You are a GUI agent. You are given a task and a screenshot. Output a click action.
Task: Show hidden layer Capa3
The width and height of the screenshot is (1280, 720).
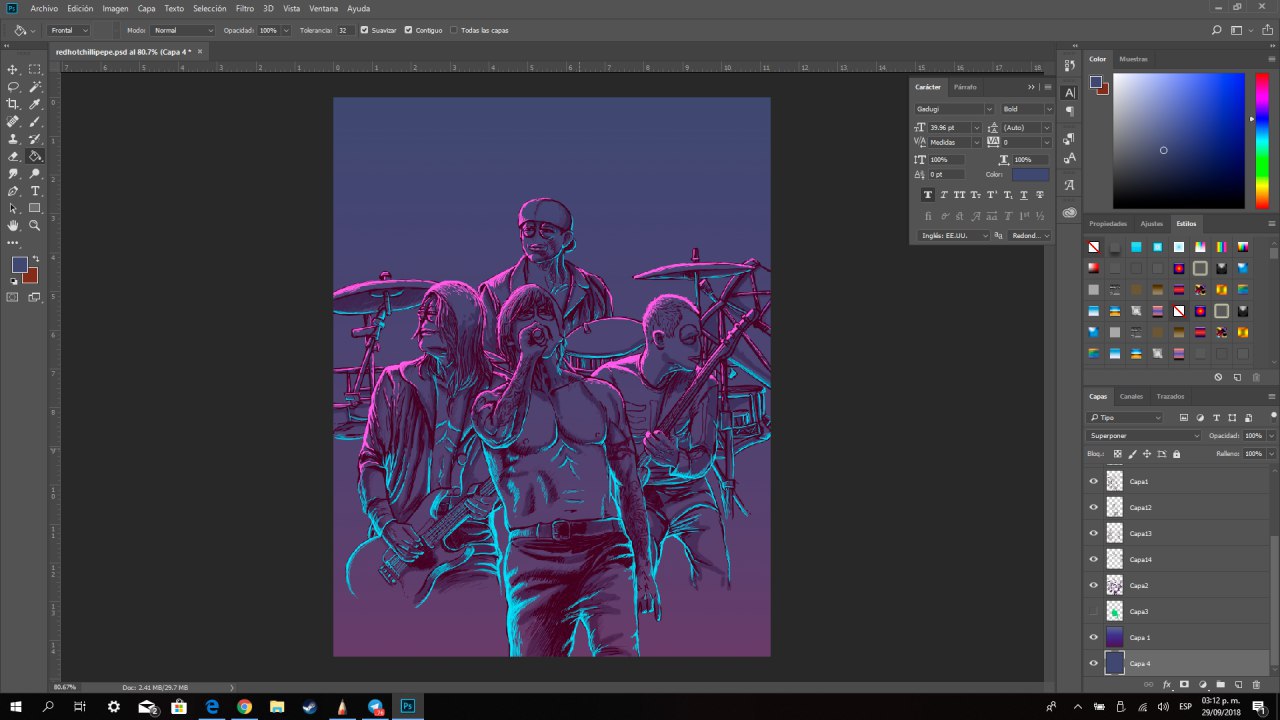[x=1093, y=611]
